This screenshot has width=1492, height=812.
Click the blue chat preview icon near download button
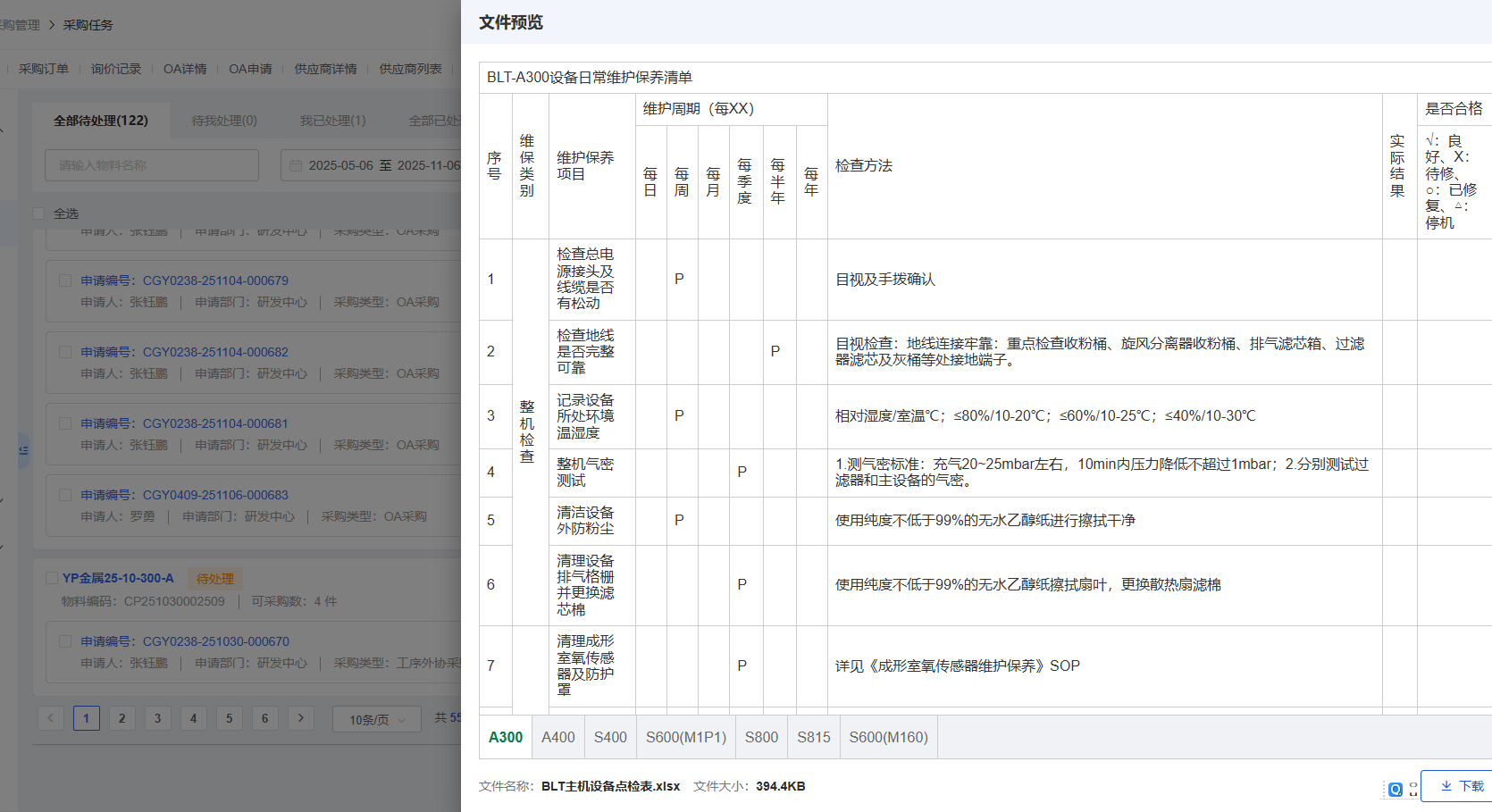[1396, 789]
